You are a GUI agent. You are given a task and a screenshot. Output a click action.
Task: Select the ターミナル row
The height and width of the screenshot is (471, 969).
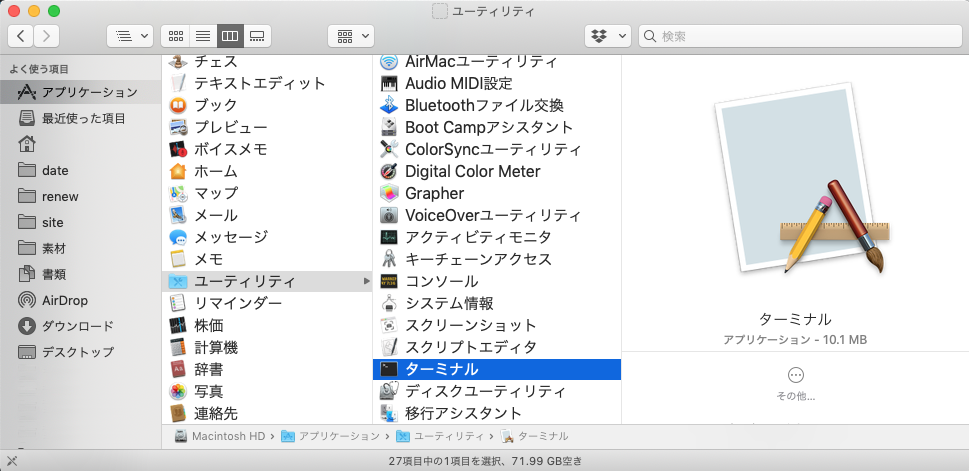[497, 370]
